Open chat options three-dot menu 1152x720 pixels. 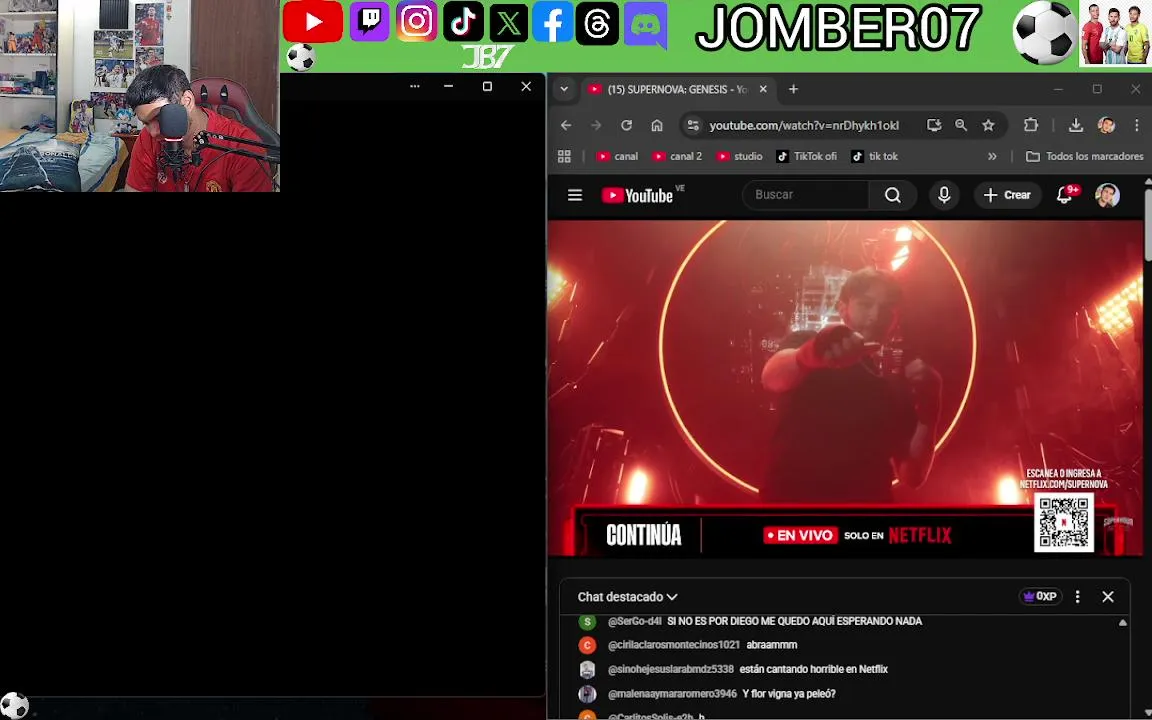click(1078, 597)
